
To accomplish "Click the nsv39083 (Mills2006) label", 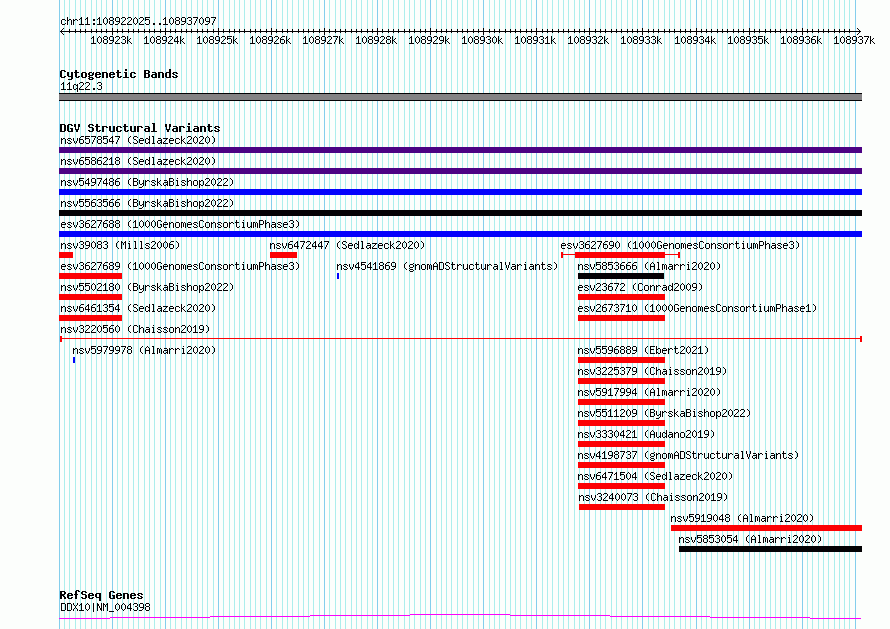I will click(x=120, y=245).
